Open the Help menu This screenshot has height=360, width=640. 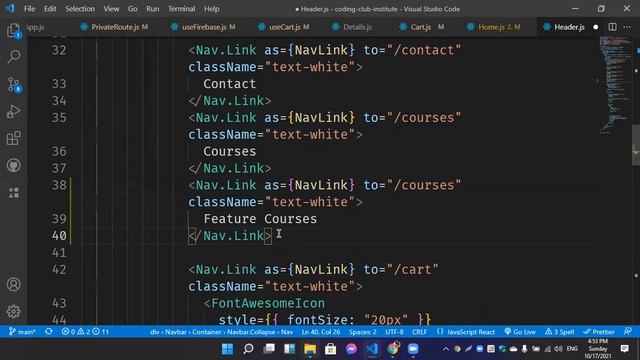tap(211, 9)
